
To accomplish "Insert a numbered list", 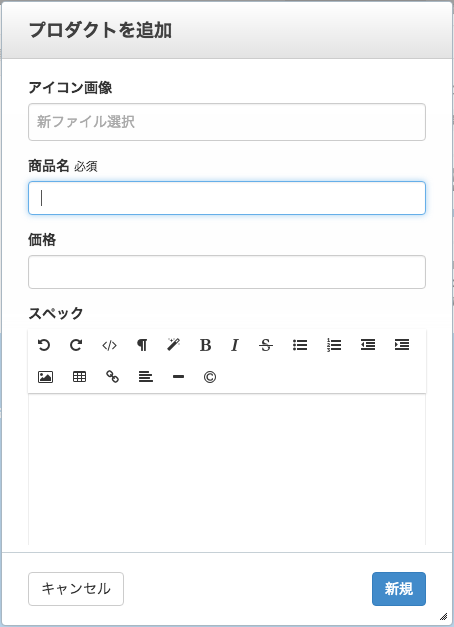I will (334, 345).
